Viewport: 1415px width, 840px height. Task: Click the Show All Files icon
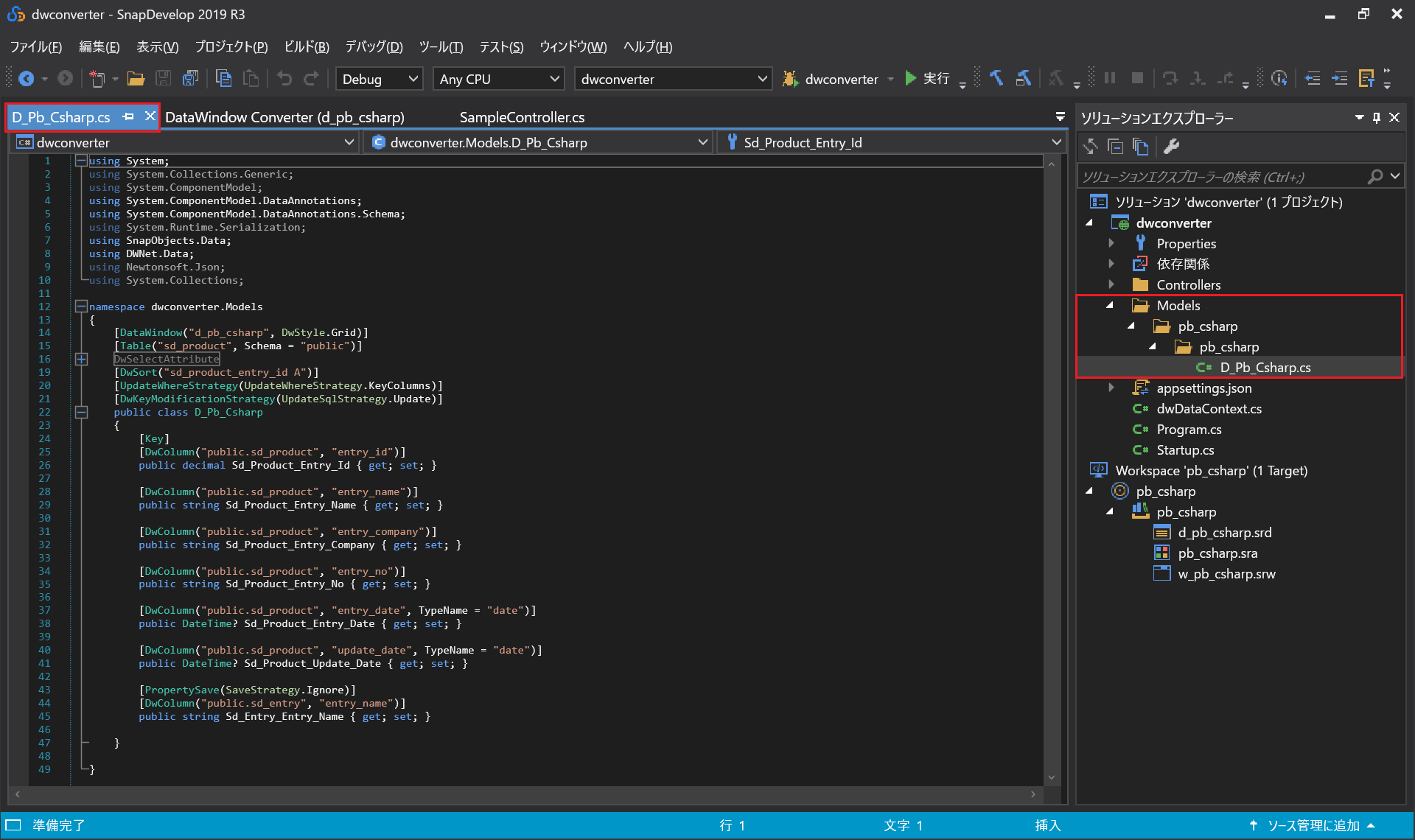[1141, 147]
